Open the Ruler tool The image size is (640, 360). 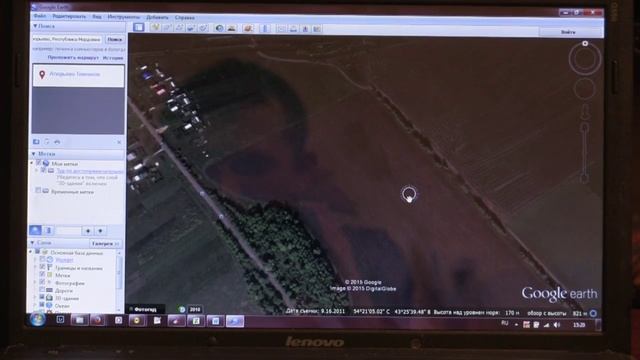pos(265,28)
